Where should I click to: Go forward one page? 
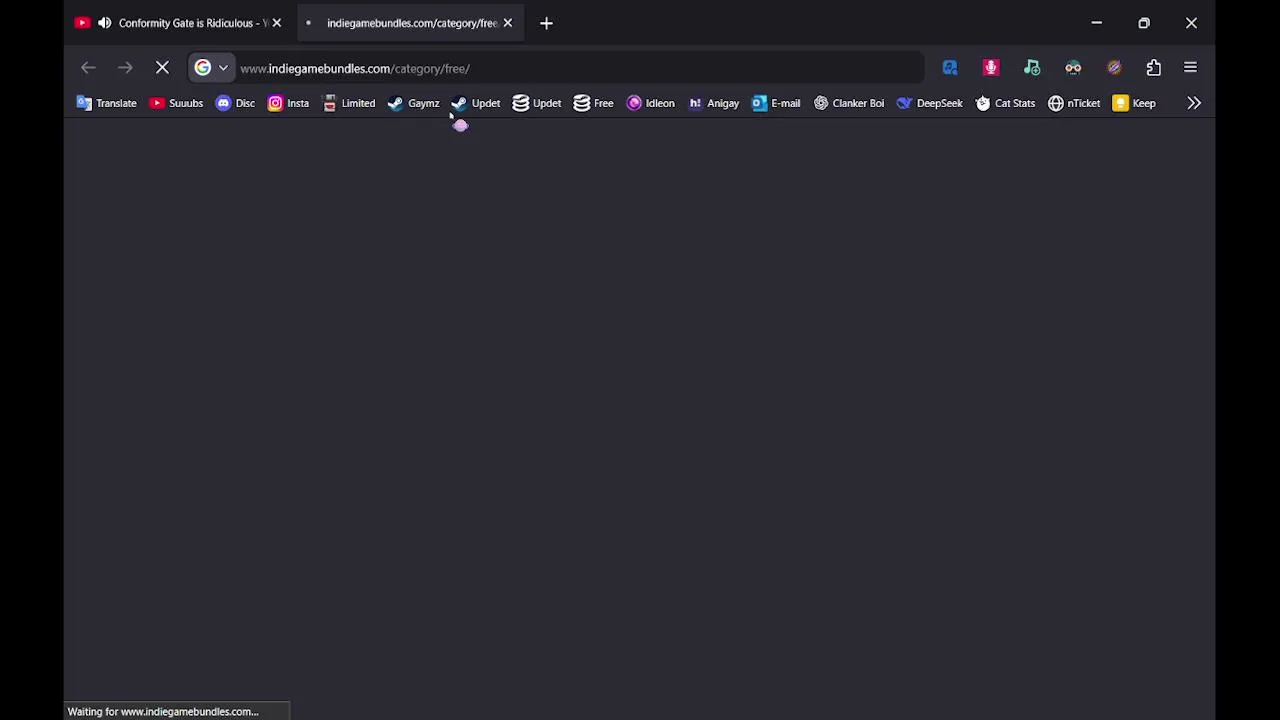click(x=125, y=68)
